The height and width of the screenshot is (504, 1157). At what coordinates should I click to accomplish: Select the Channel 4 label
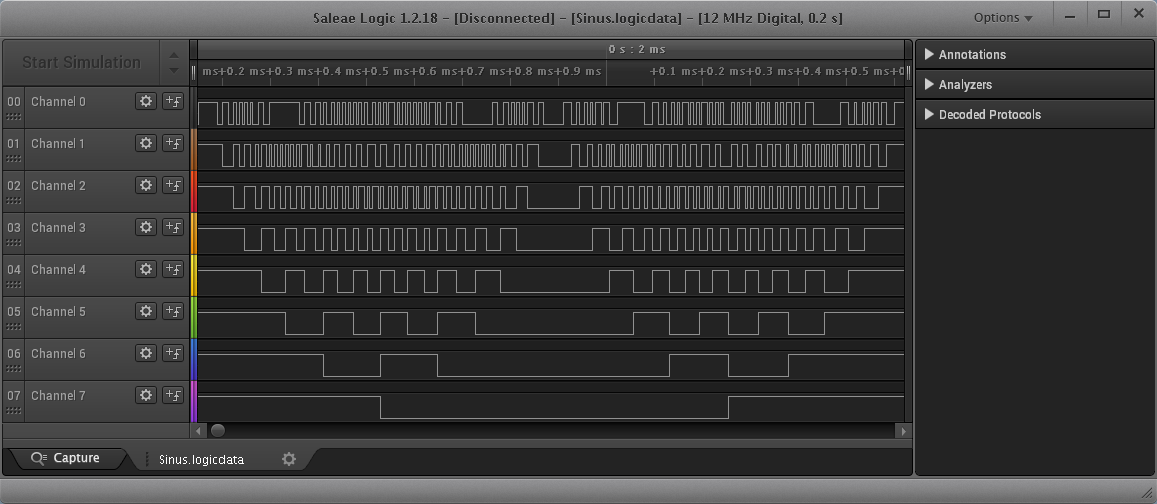point(58,270)
